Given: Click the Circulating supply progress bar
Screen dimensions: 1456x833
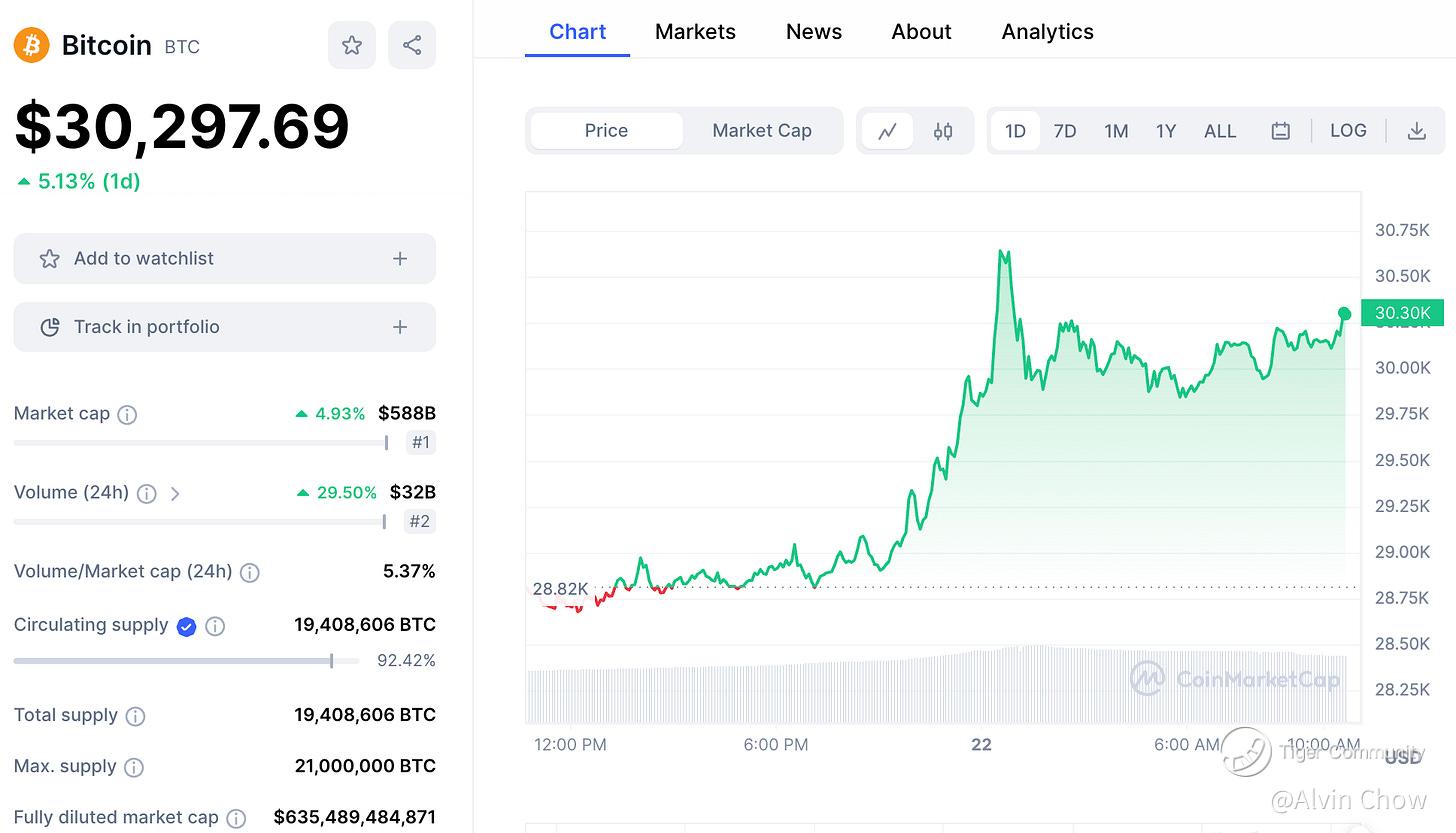Looking at the screenshot, I should [x=186, y=661].
